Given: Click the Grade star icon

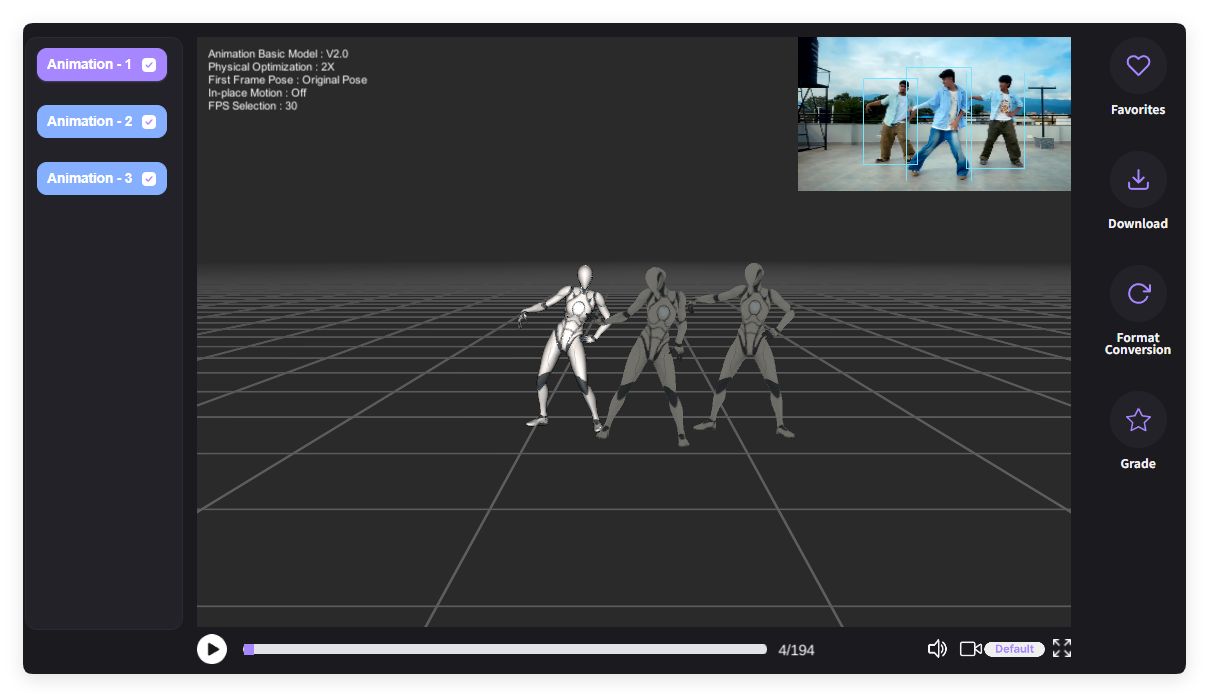Looking at the screenshot, I should point(1138,420).
